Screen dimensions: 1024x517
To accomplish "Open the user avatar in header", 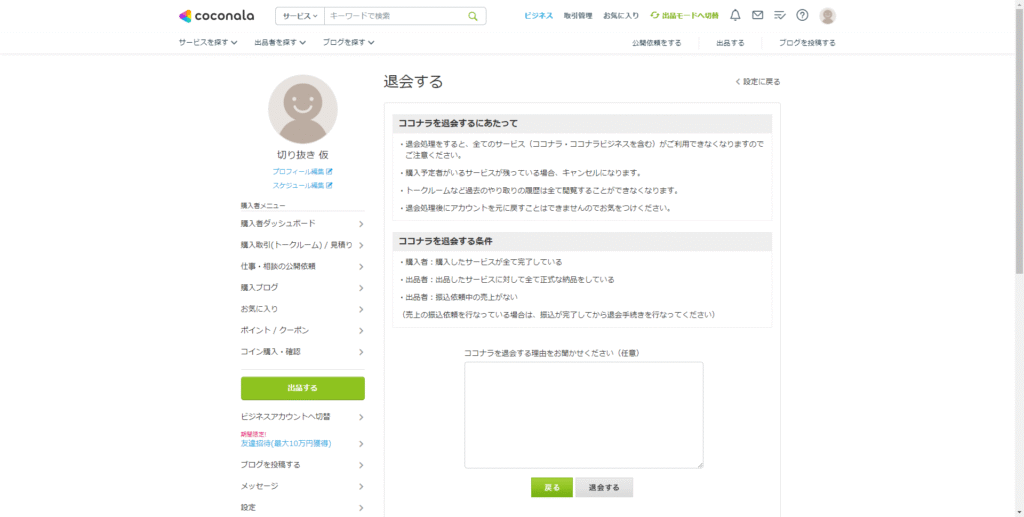I will tap(827, 16).
